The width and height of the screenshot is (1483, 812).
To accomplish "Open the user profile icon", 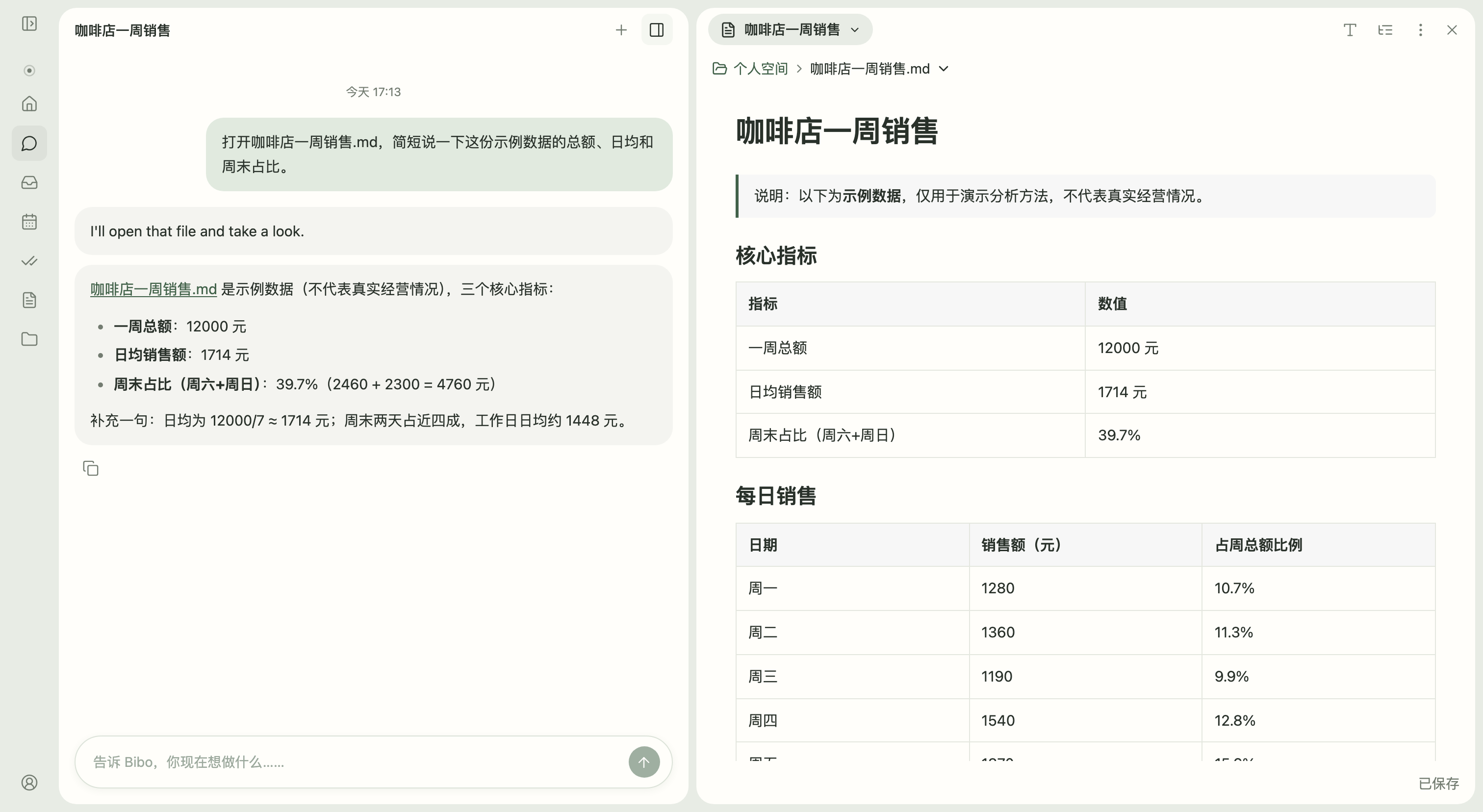I will pos(29,783).
